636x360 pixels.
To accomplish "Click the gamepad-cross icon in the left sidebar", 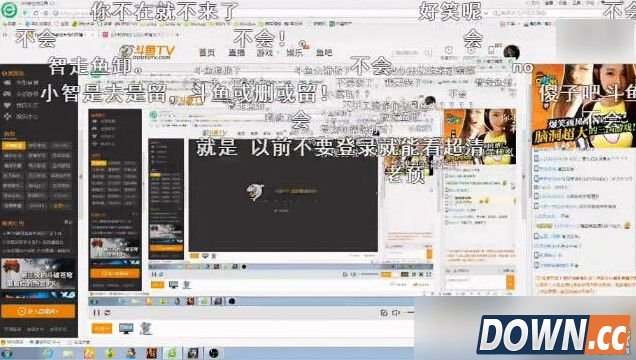I will coord(7,117).
